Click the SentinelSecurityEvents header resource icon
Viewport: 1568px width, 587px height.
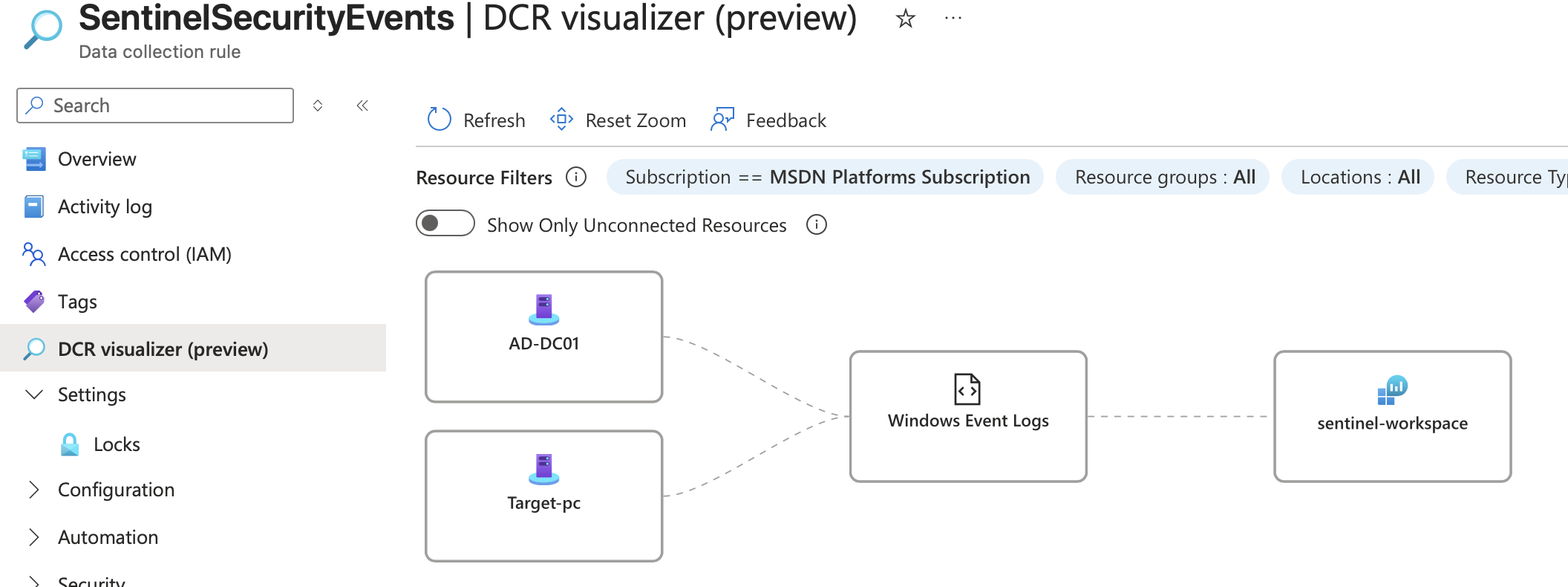tap(43, 30)
